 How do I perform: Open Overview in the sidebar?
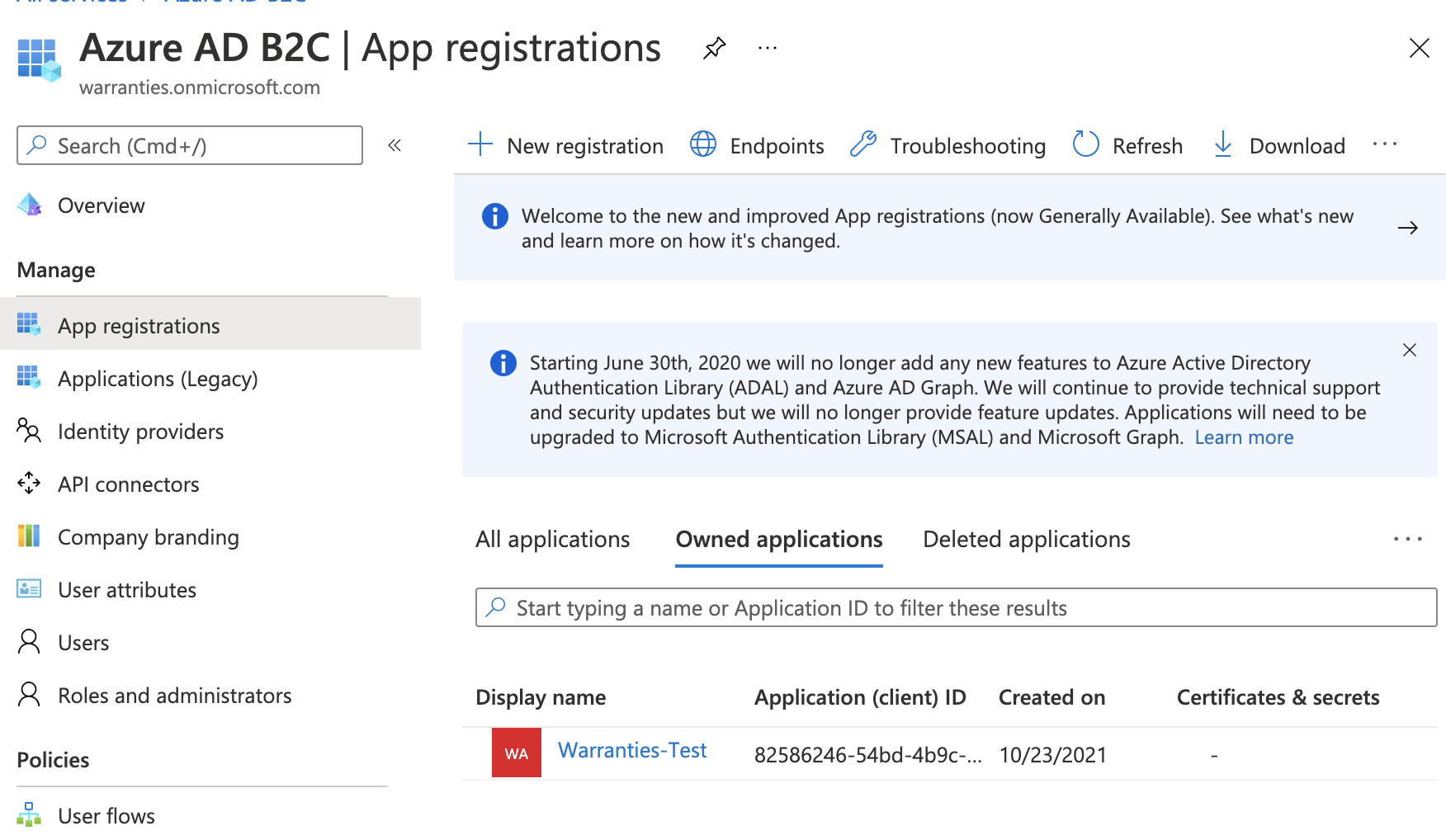click(x=102, y=205)
